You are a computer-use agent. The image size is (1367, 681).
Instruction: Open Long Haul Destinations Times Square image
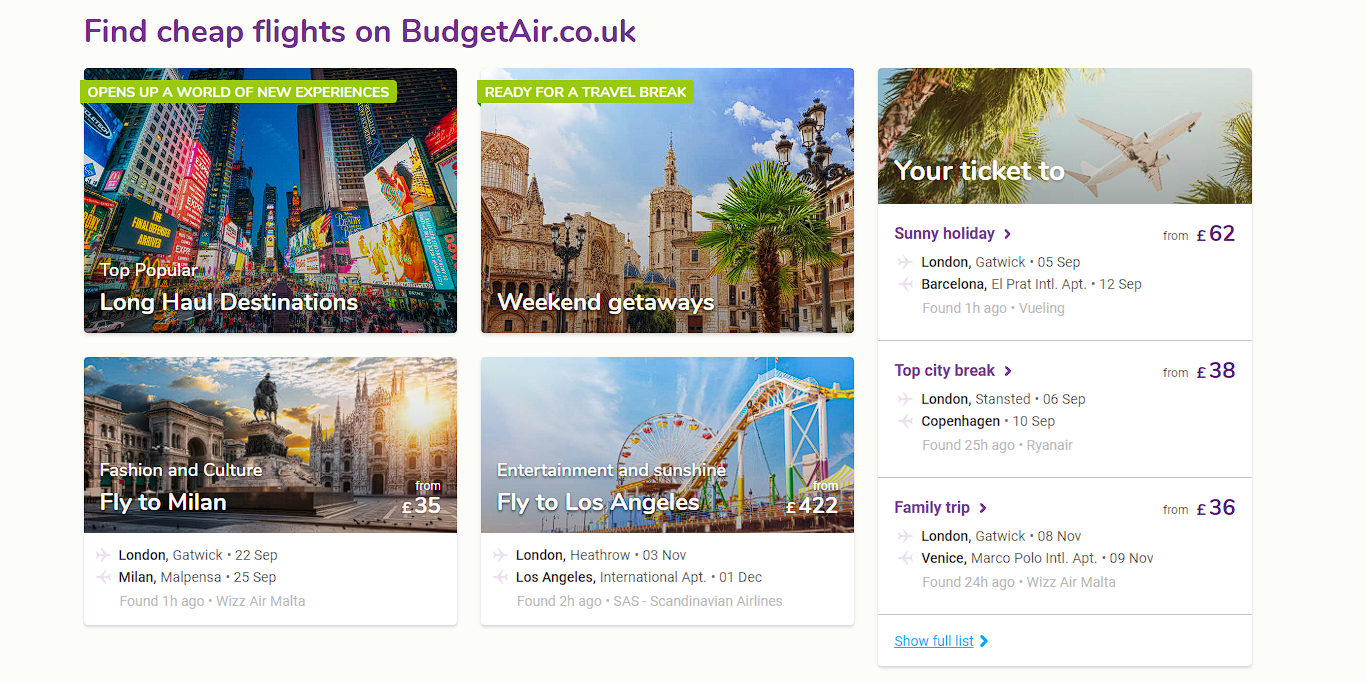270,200
